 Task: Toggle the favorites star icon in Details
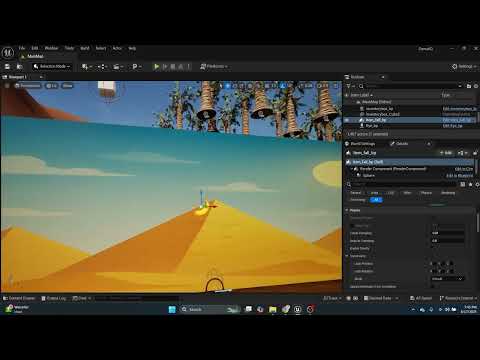pyautogui.click(x=470, y=184)
